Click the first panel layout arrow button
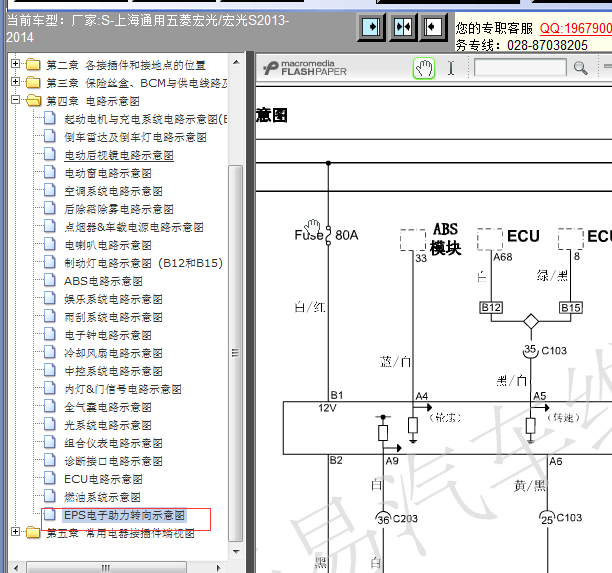 coord(371,27)
